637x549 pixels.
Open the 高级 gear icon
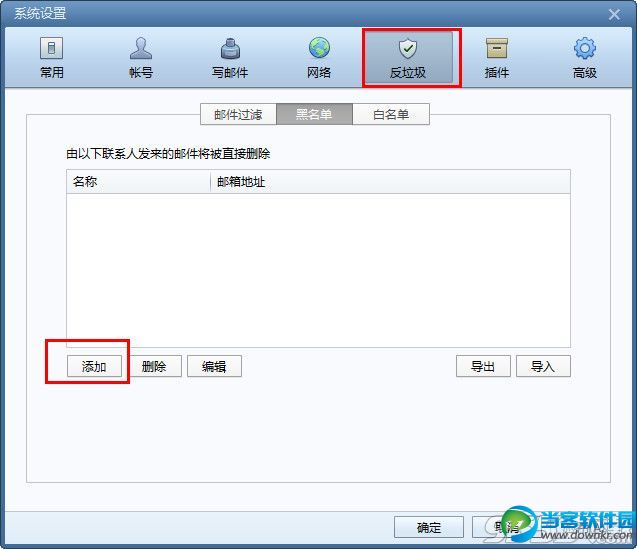pos(585,48)
